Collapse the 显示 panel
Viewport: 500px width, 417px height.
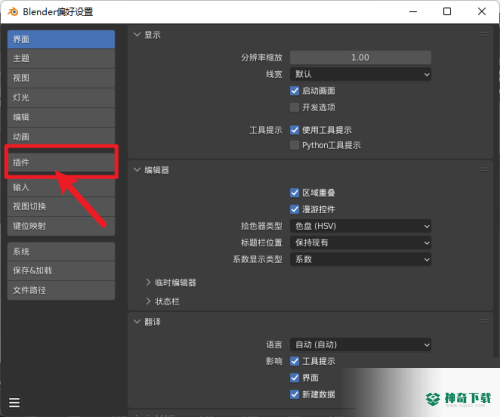coord(137,34)
